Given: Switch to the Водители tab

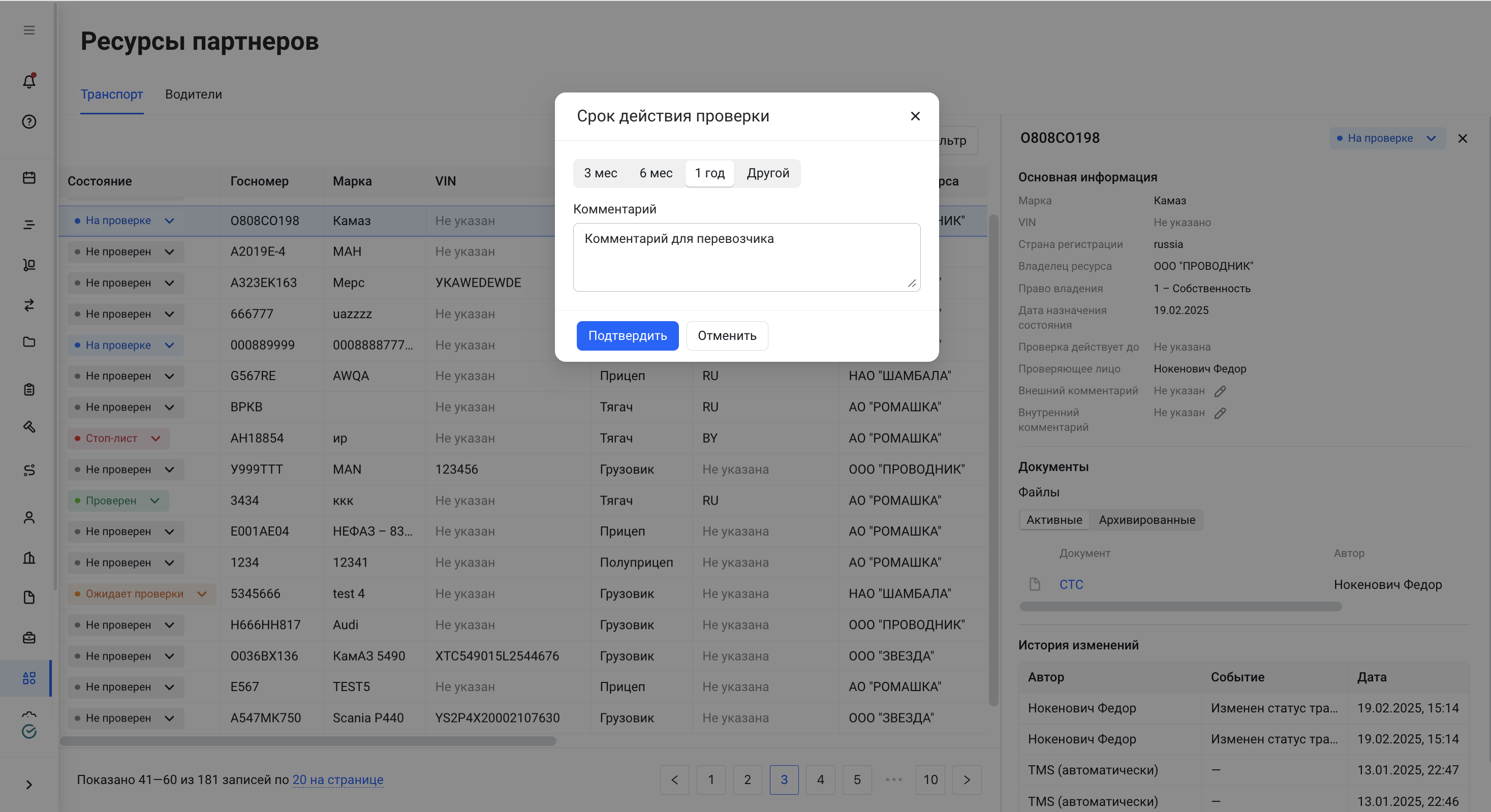Looking at the screenshot, I should [x=193, y=95].
